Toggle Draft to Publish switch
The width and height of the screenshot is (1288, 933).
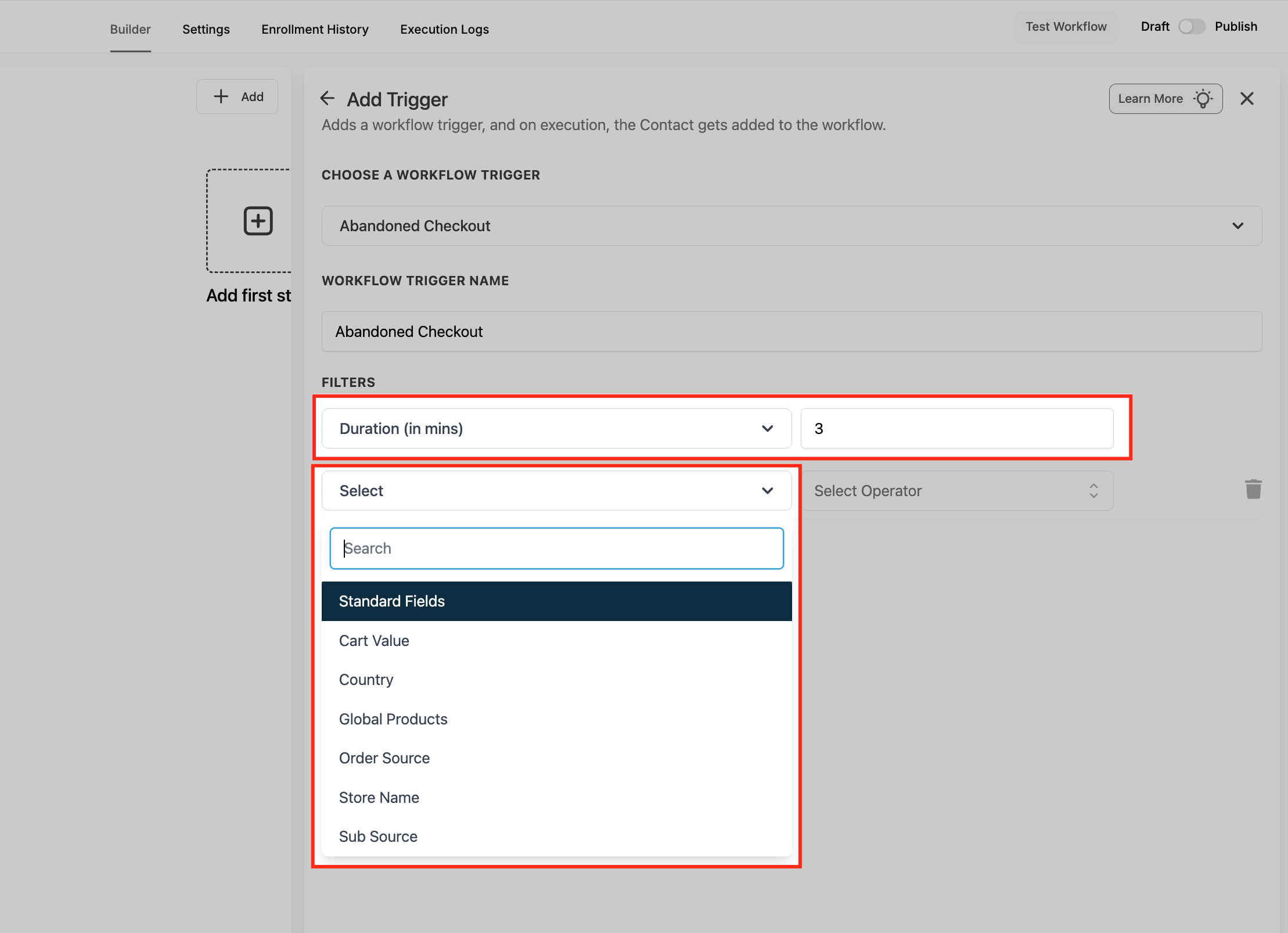click(1192, 27)
